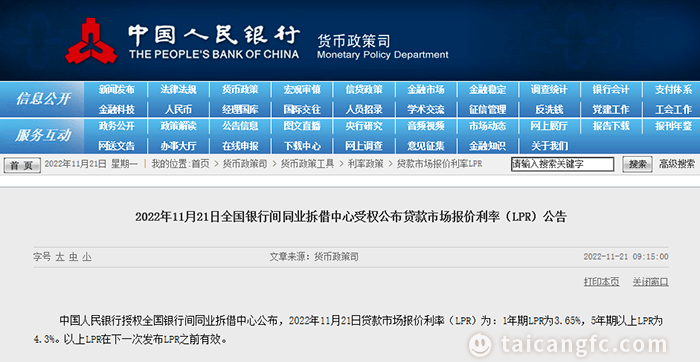The width and height of the screenshot is (700, 362).
Task: Go to 报告下载
Action: (x=611, y=126)
